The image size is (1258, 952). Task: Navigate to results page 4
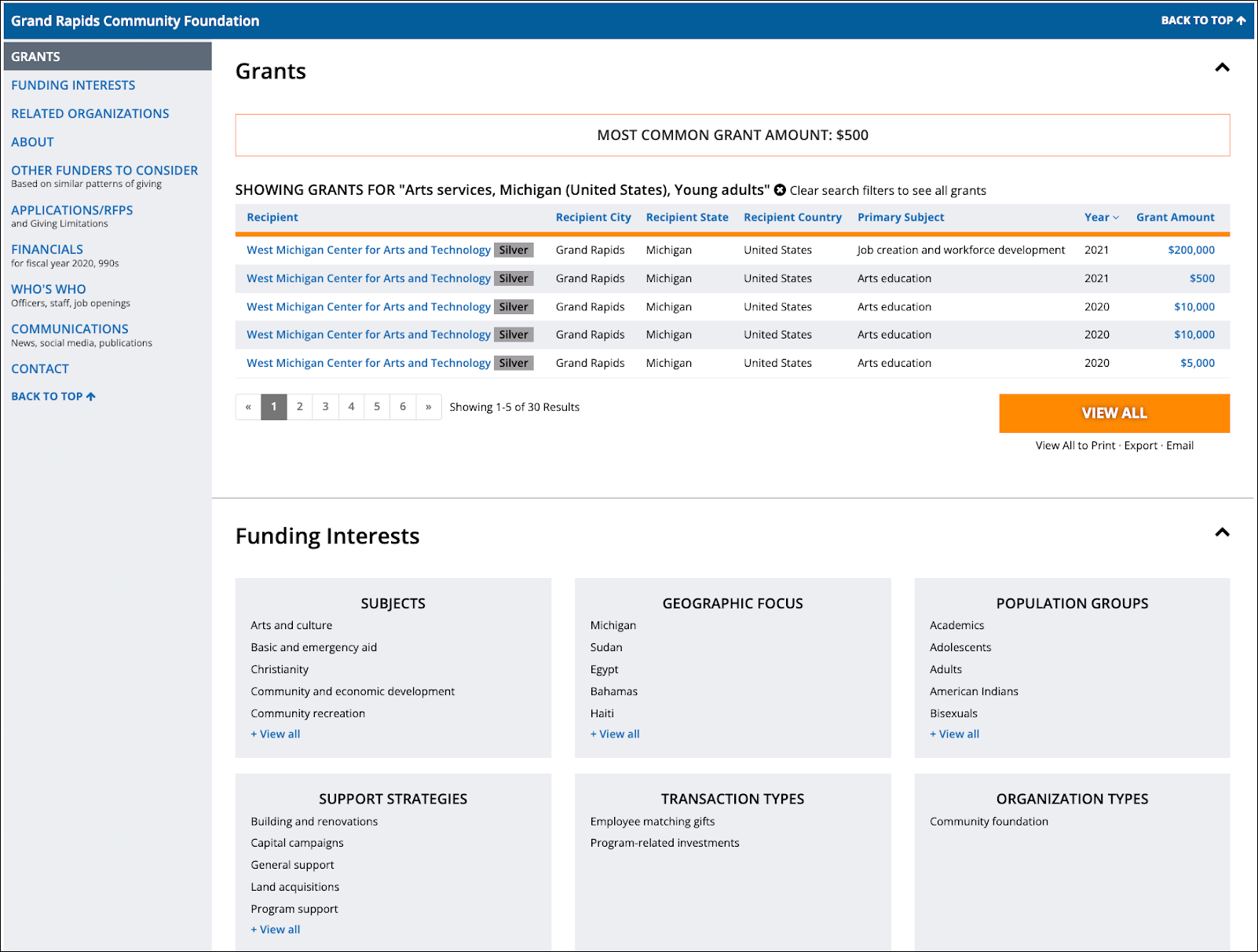pos(351,407)
